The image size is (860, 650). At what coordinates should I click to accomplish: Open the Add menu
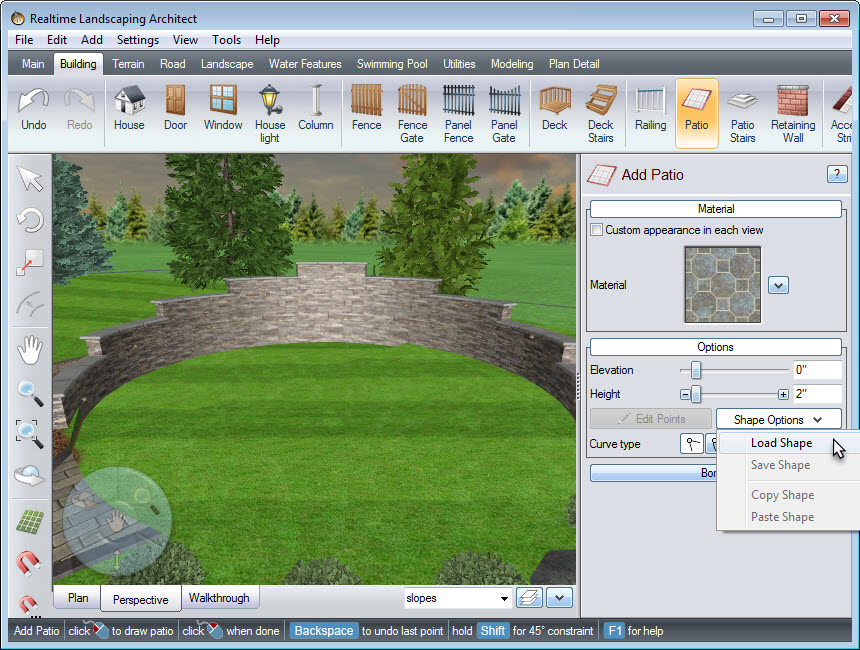[92, 40]
